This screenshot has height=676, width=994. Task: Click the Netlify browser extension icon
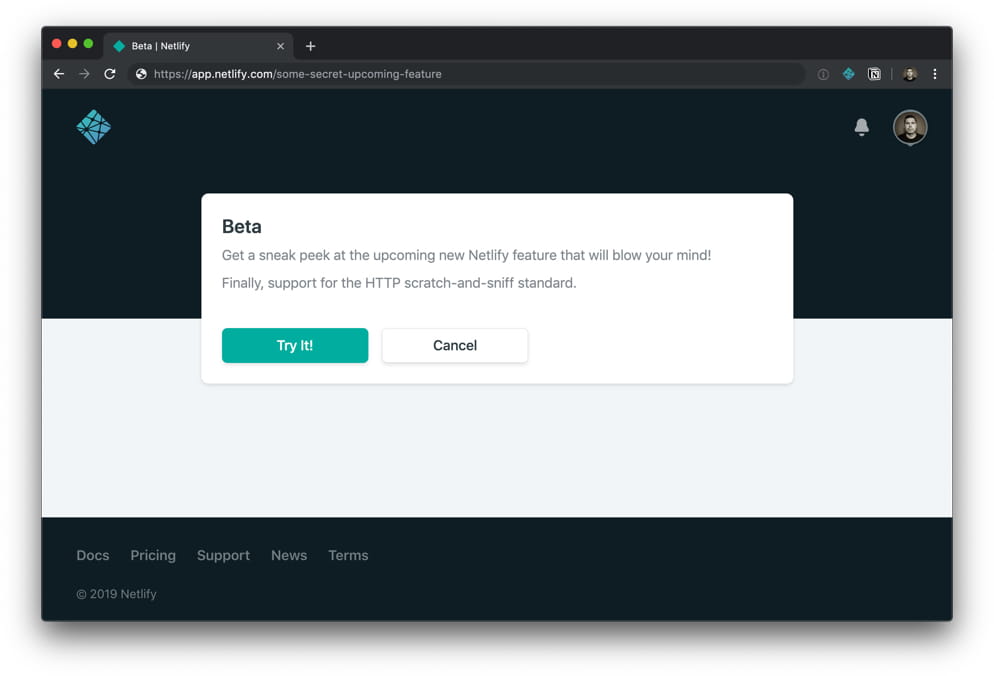848,73
